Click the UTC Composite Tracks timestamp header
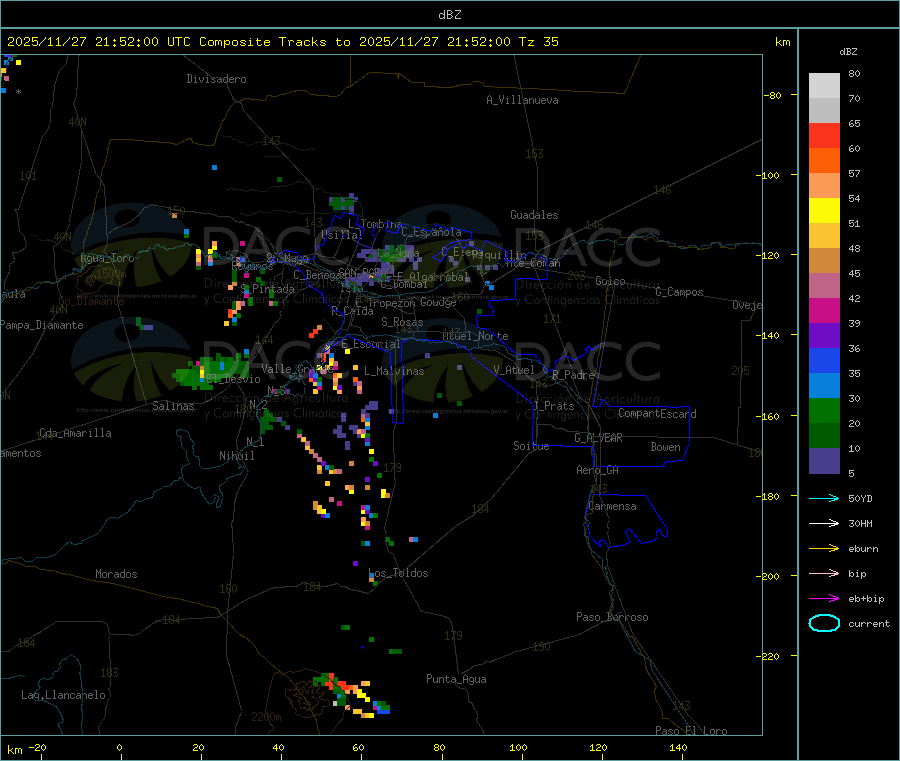The image size is (900, 761). (282, 42)
